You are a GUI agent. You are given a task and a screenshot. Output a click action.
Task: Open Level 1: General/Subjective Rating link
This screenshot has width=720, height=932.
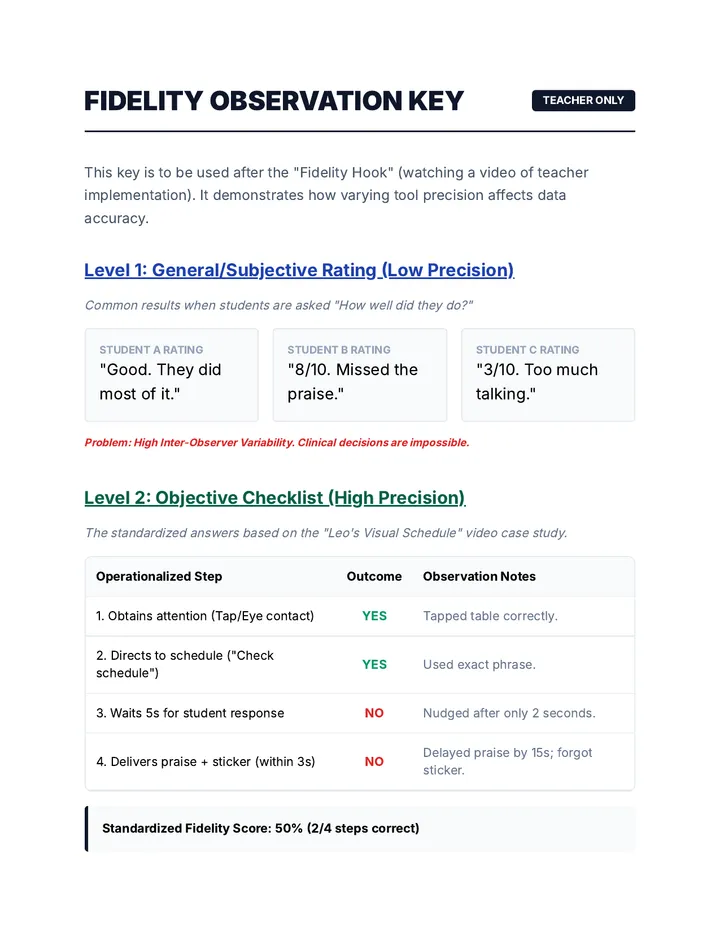299,270
